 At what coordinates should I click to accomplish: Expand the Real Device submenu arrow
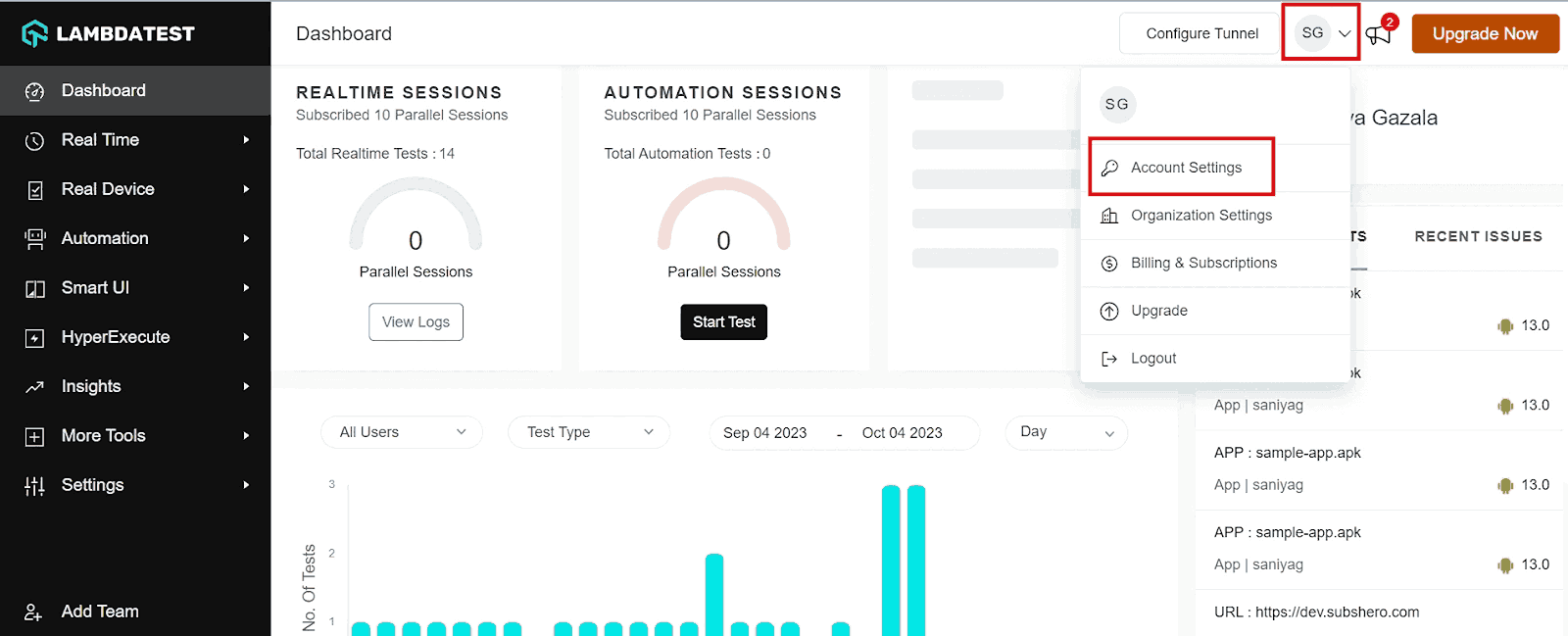[x=246, y=189]
